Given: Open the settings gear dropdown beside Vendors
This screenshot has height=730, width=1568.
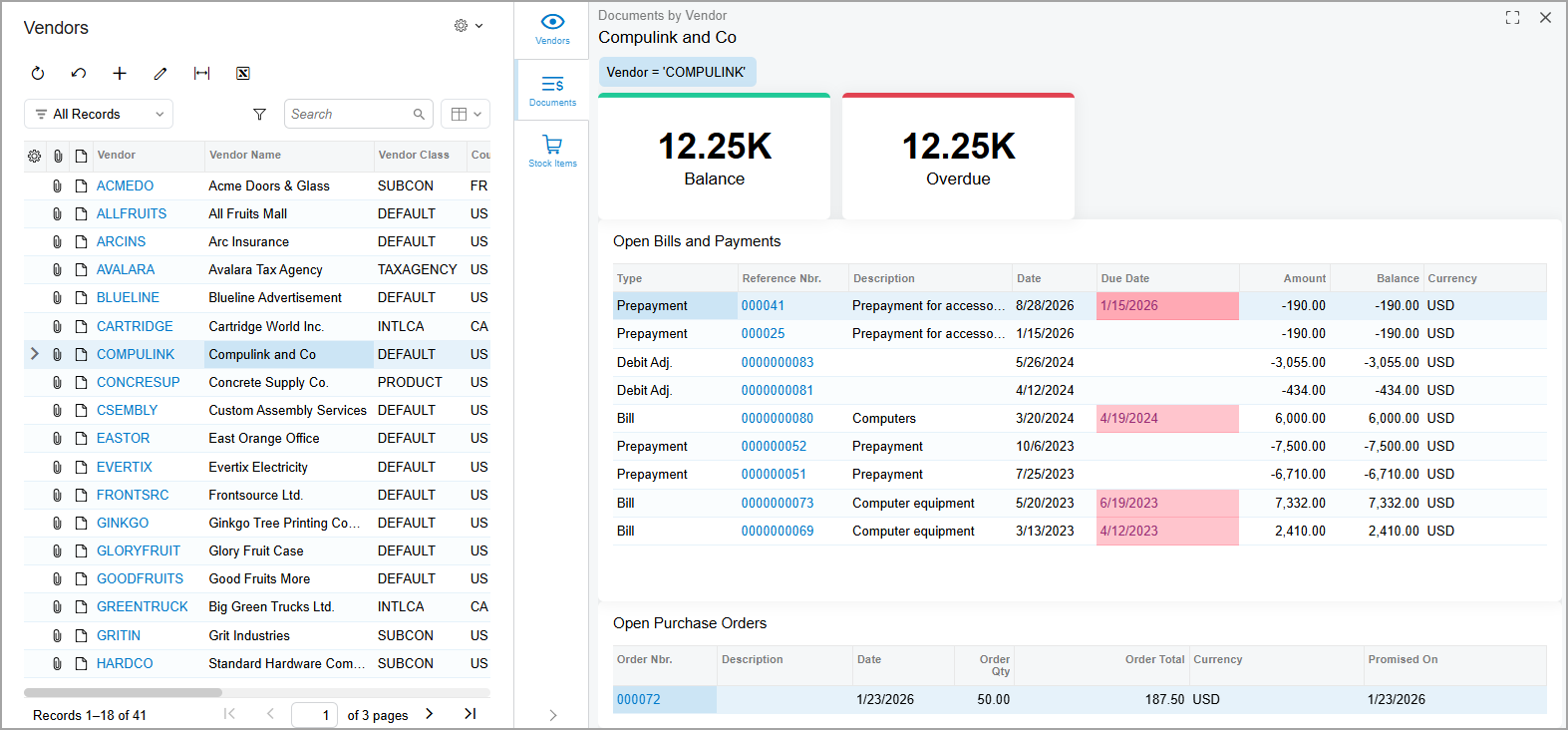Looking at the screenshot, I should point(469,26).
